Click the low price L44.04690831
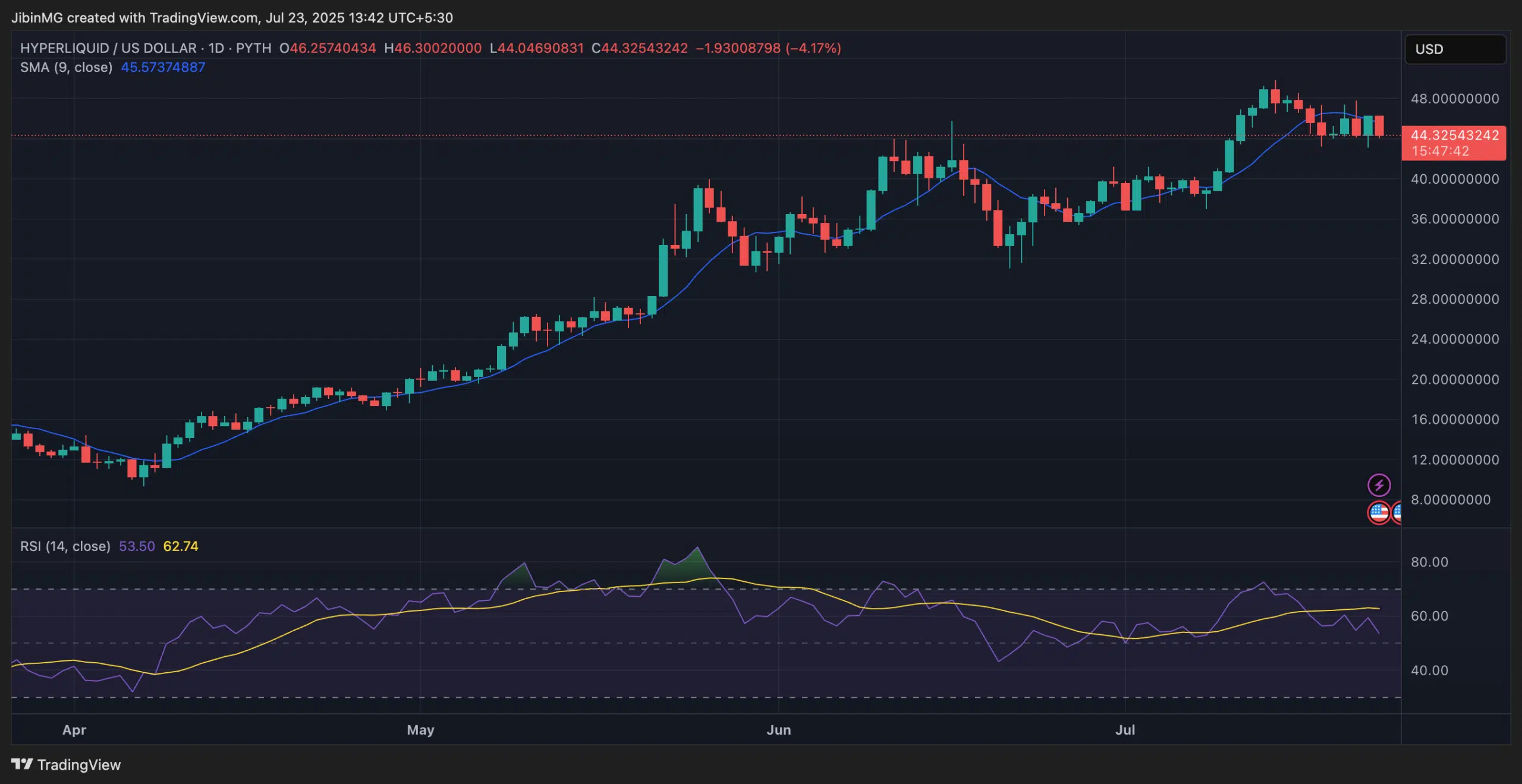This screenshot has height=784, width=1522. coord(536,48)
